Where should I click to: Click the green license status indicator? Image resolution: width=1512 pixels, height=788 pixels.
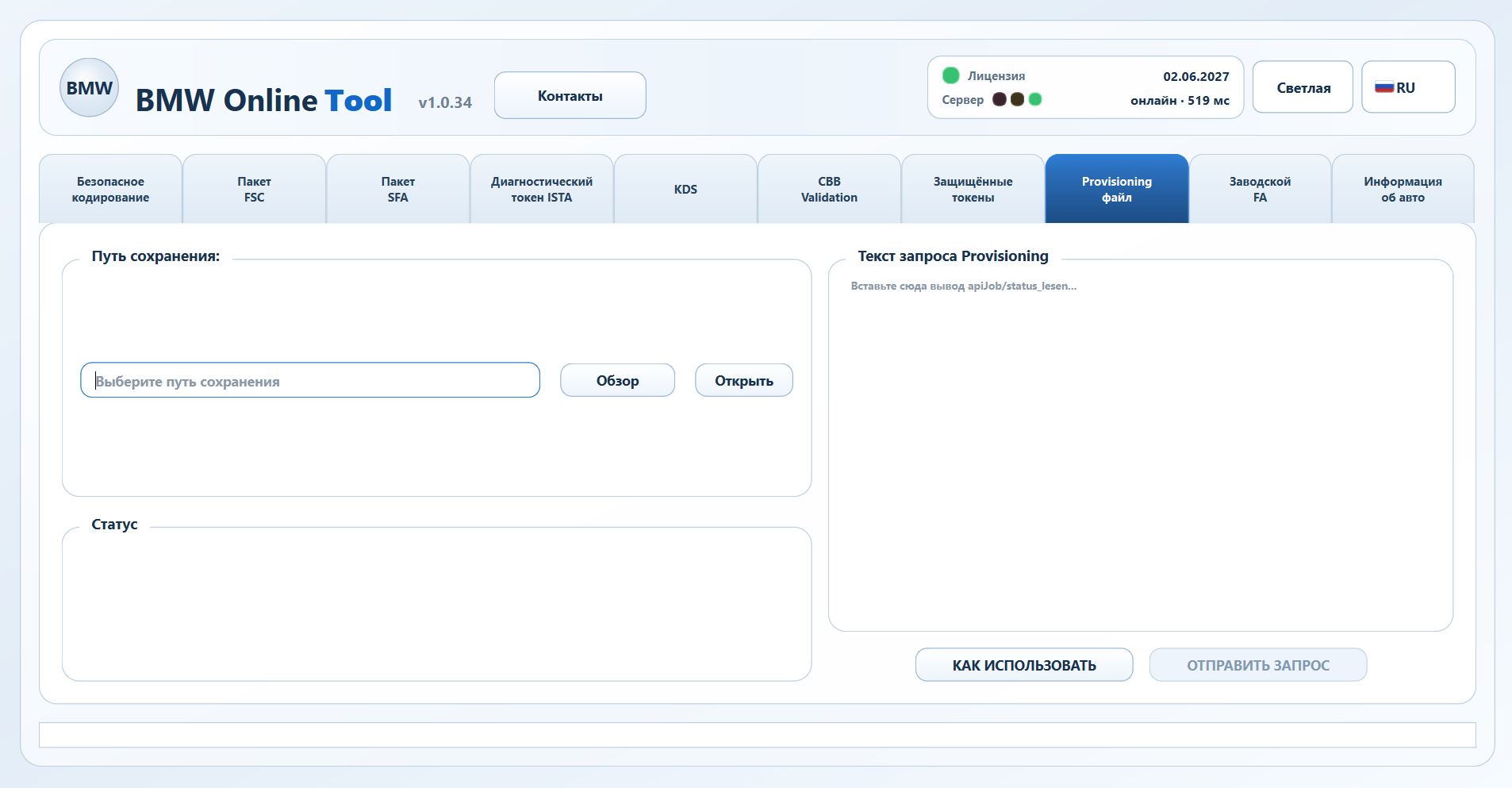(x=950, y=75)
